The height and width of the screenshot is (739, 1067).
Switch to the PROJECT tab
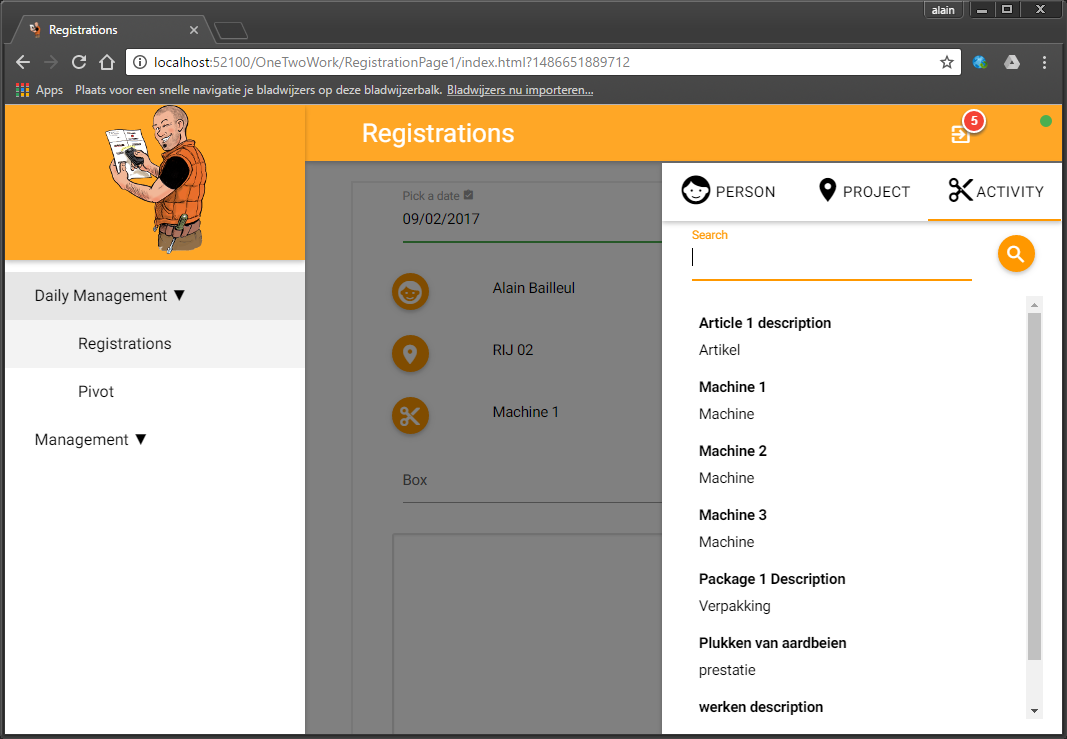(x=864, y=191)
